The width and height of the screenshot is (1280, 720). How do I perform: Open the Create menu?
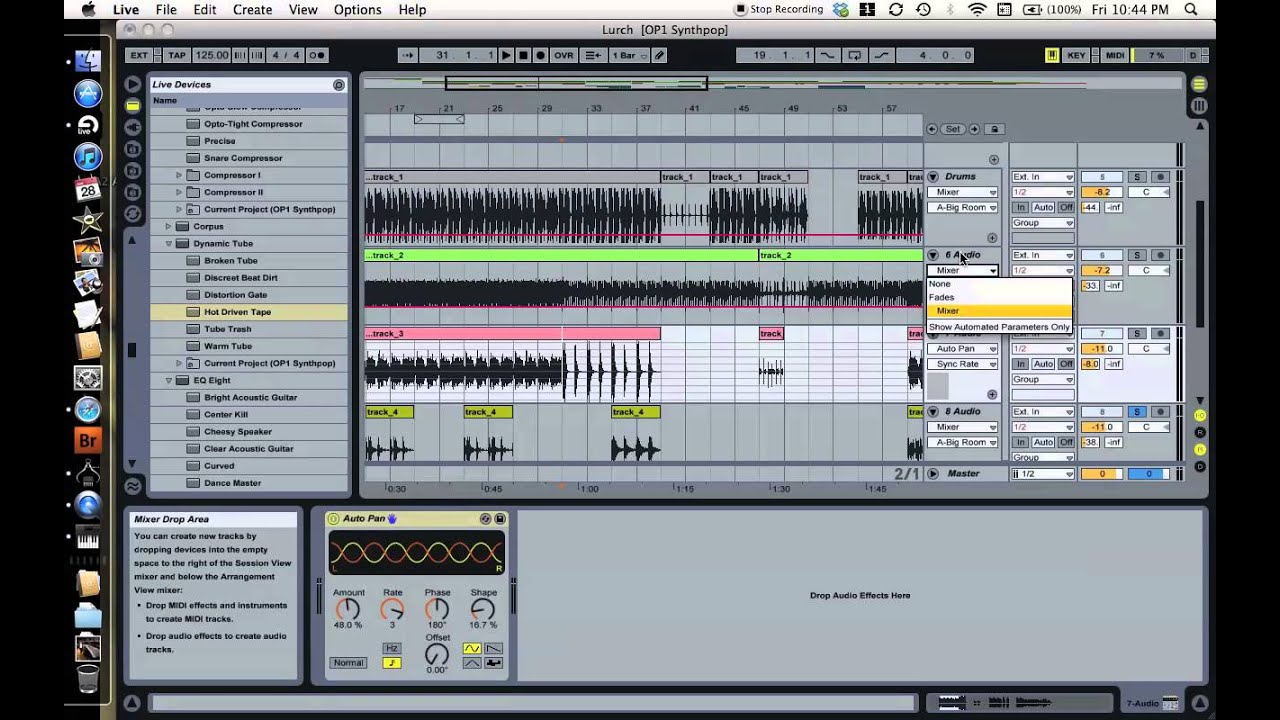click(x=252, y=10)
